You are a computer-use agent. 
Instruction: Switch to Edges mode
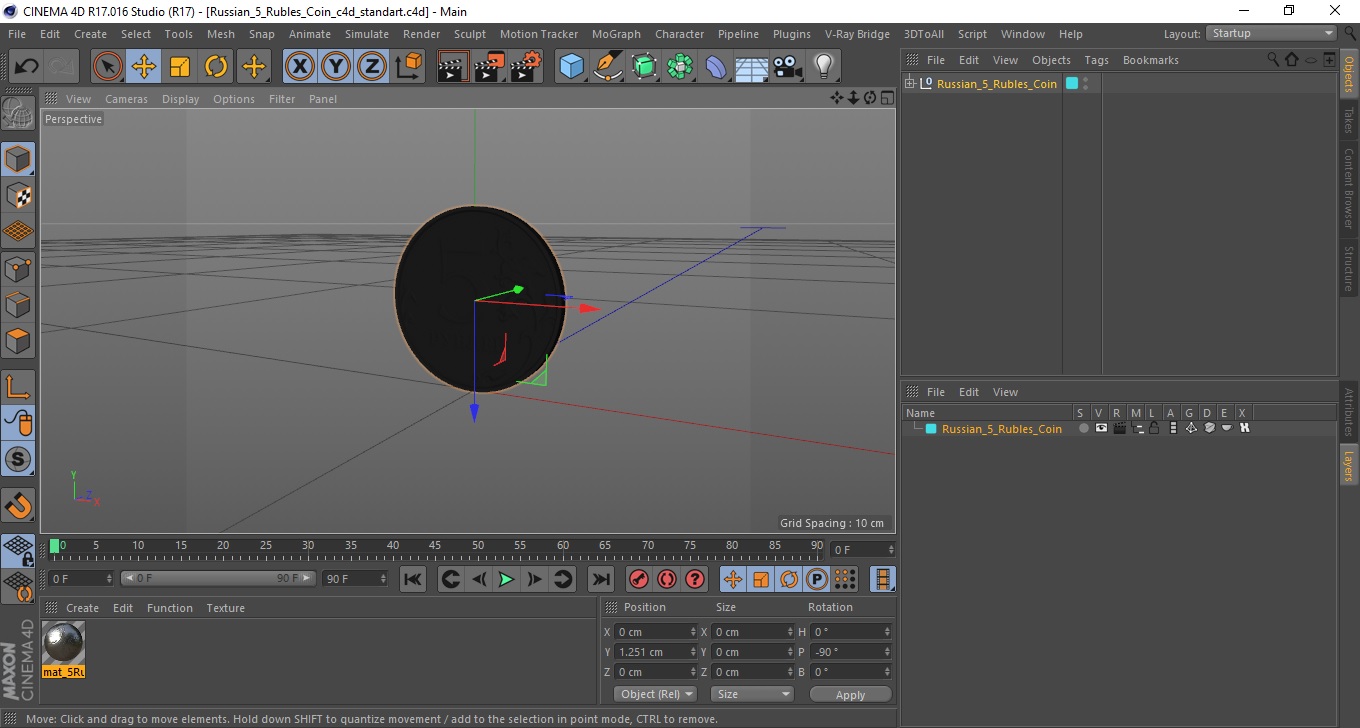[18, 304]
